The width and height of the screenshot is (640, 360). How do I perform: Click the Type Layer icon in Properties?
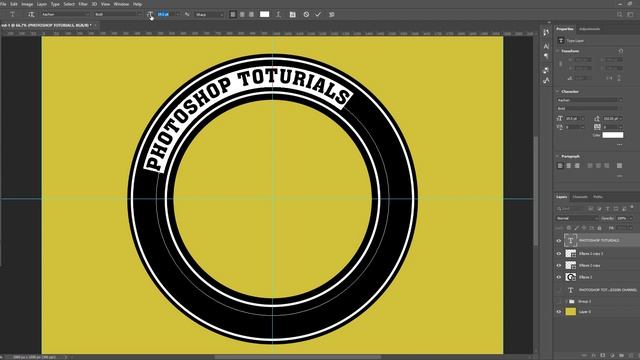pos(561,40)
